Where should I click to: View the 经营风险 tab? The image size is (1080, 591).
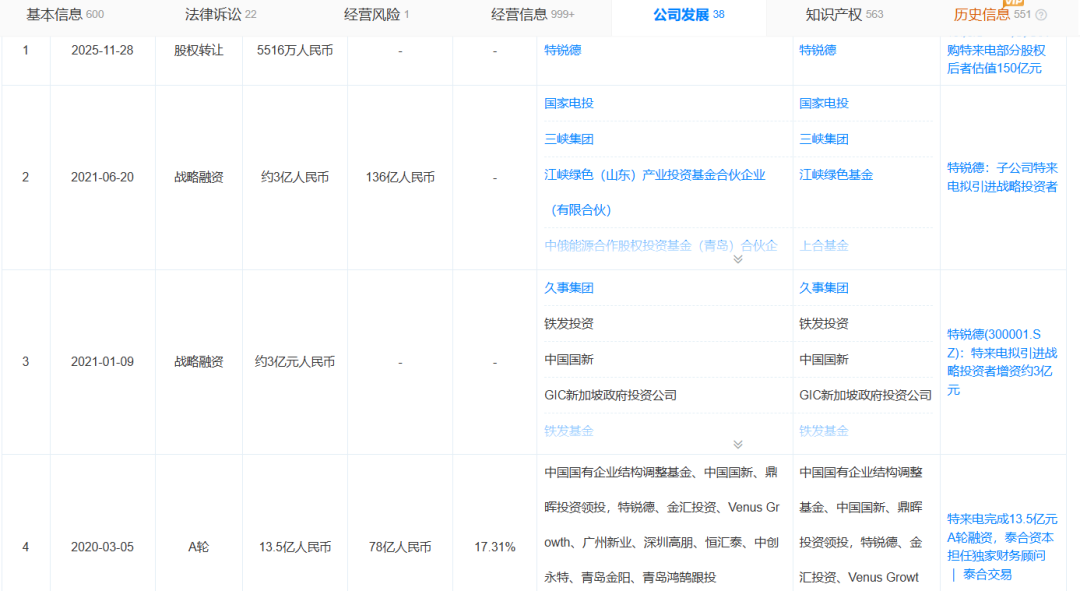(x=372, y=15)
